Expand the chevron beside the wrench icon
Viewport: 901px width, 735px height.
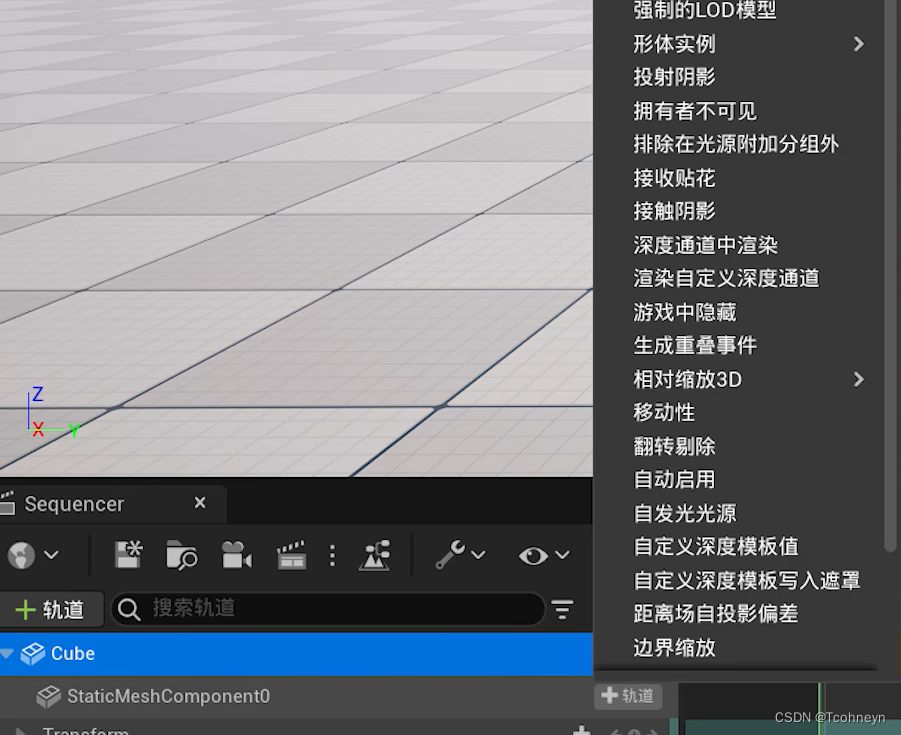tap(479, 555)
